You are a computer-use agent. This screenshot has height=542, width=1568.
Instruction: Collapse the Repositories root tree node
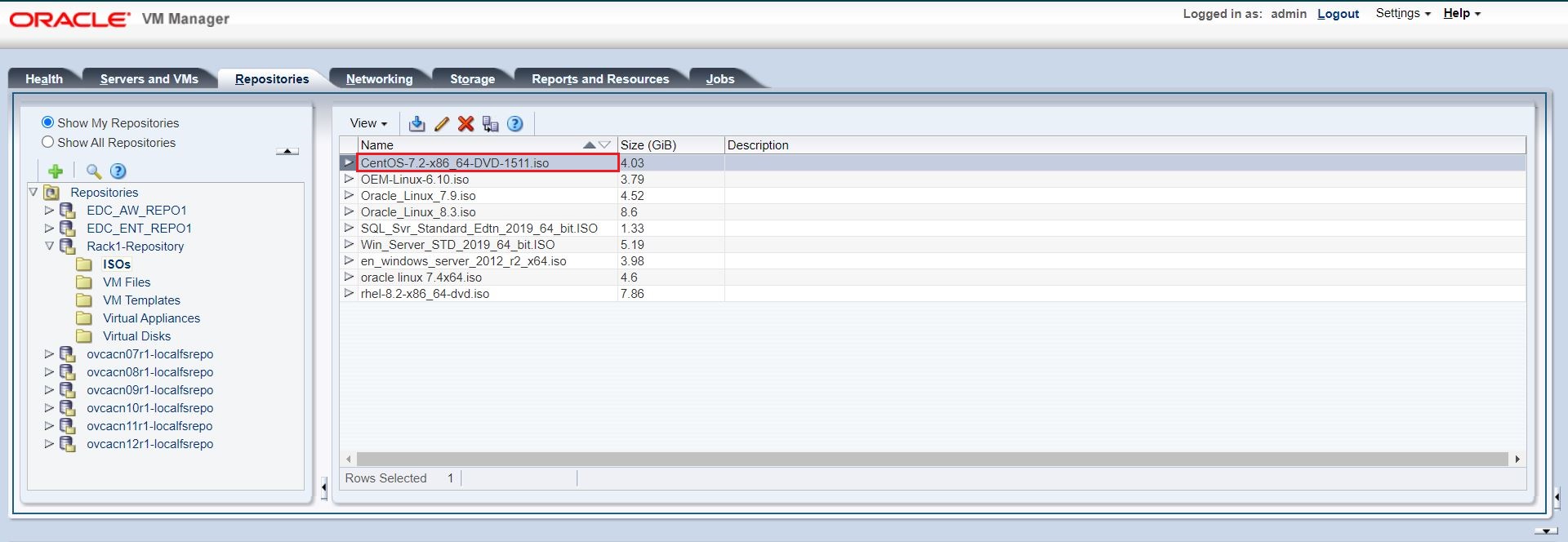pos(33,193)
